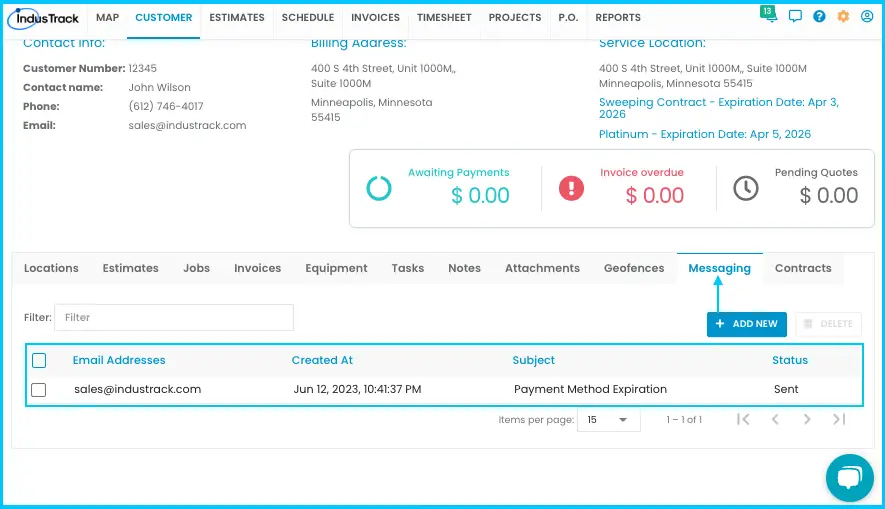The height and width of the screenshot is (509, 885).
Task: Switch to the Locations tab
Action: (x=51, y=269)
